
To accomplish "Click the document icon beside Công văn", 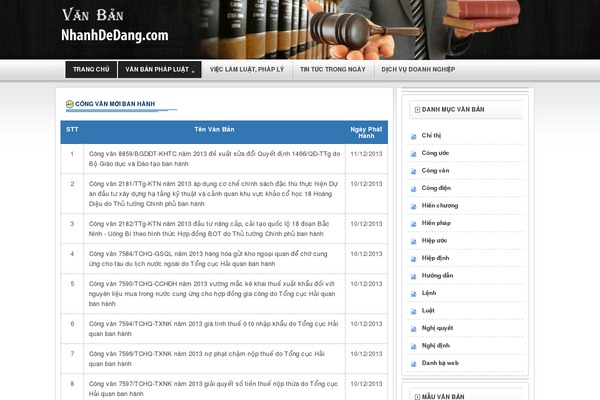I will 413,171.
